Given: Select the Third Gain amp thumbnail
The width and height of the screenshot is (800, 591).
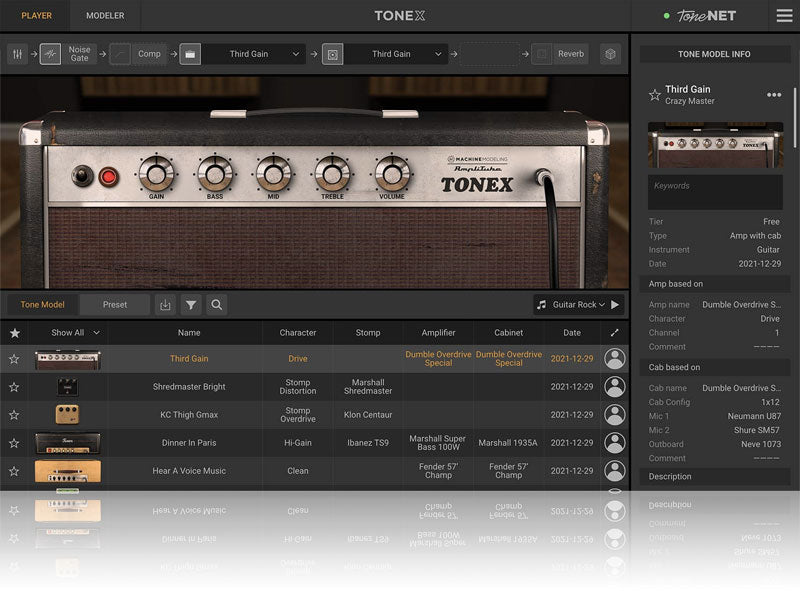Looking at the screenshot, I should coord(68,359).
